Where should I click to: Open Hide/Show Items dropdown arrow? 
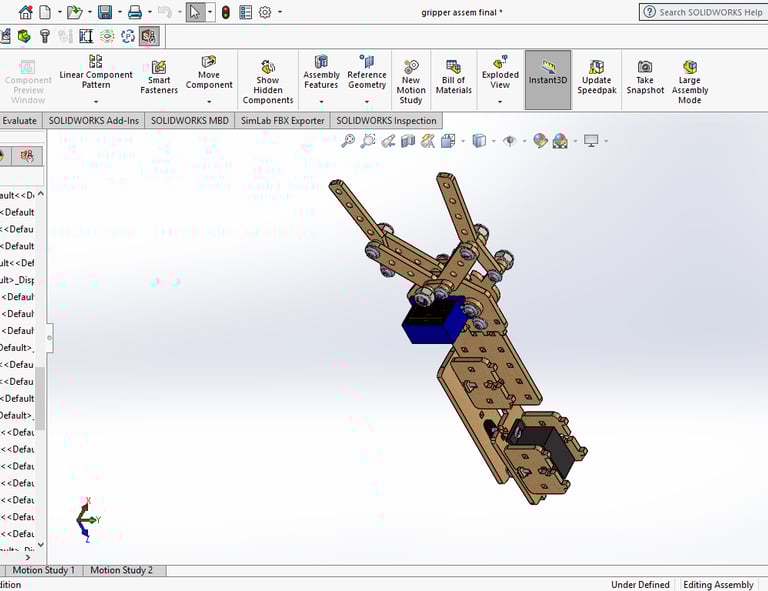coord(525,141)
